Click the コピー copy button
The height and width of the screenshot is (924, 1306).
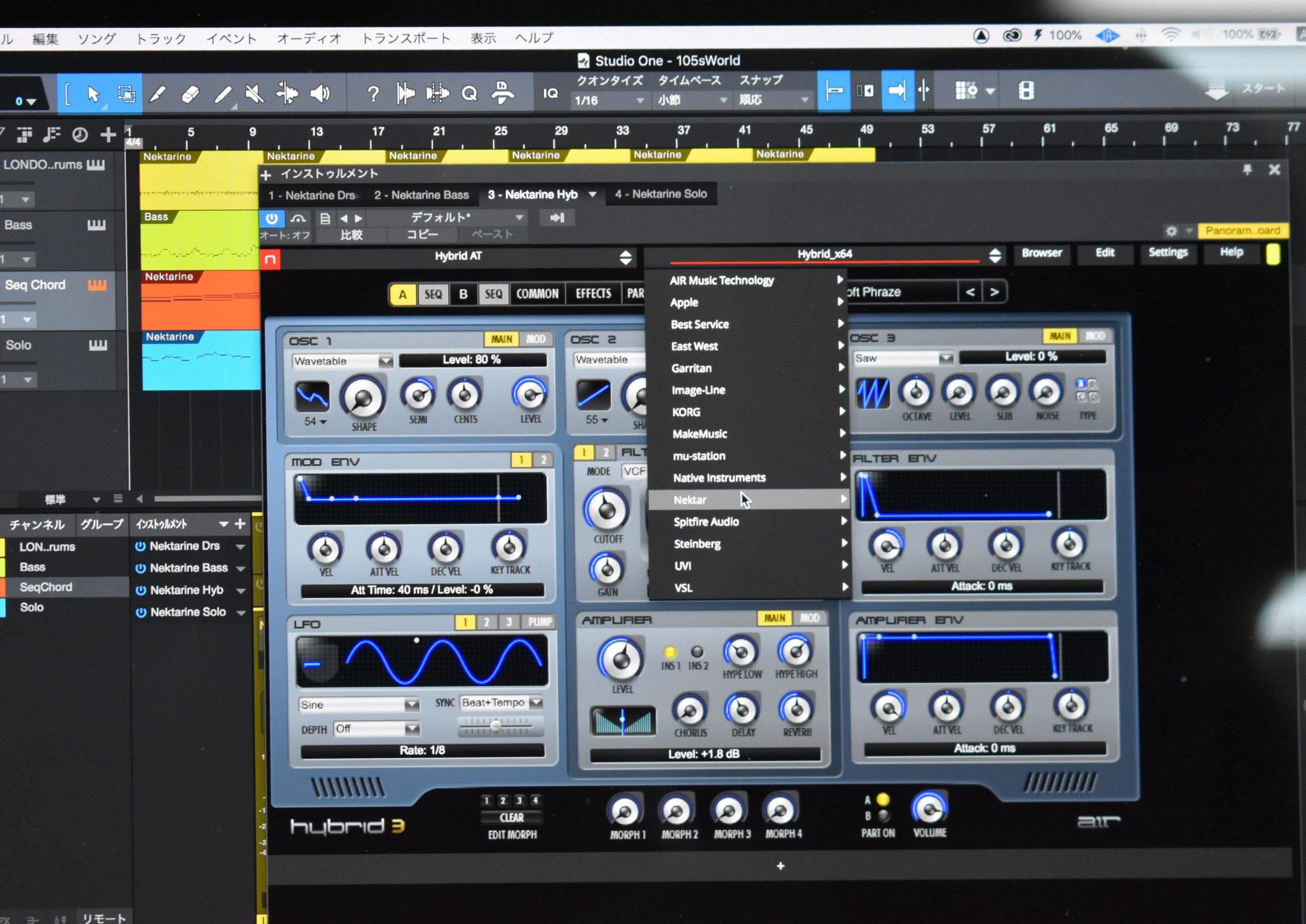422,235
